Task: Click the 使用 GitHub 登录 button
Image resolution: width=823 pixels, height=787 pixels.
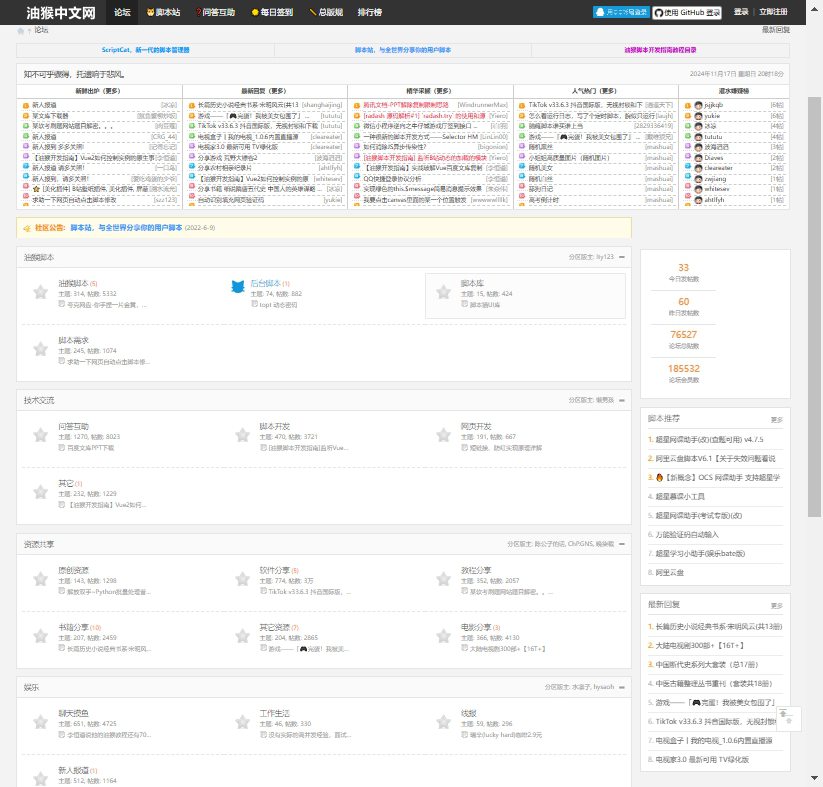Action: (687, 12)
